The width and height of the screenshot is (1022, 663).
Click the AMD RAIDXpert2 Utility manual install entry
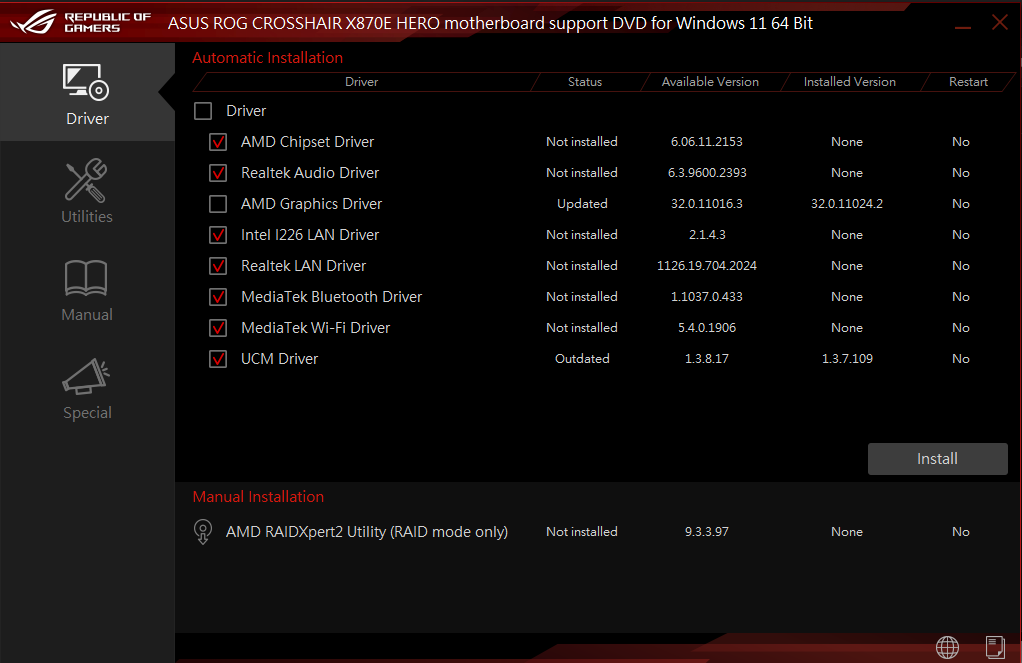pos(366,532)
